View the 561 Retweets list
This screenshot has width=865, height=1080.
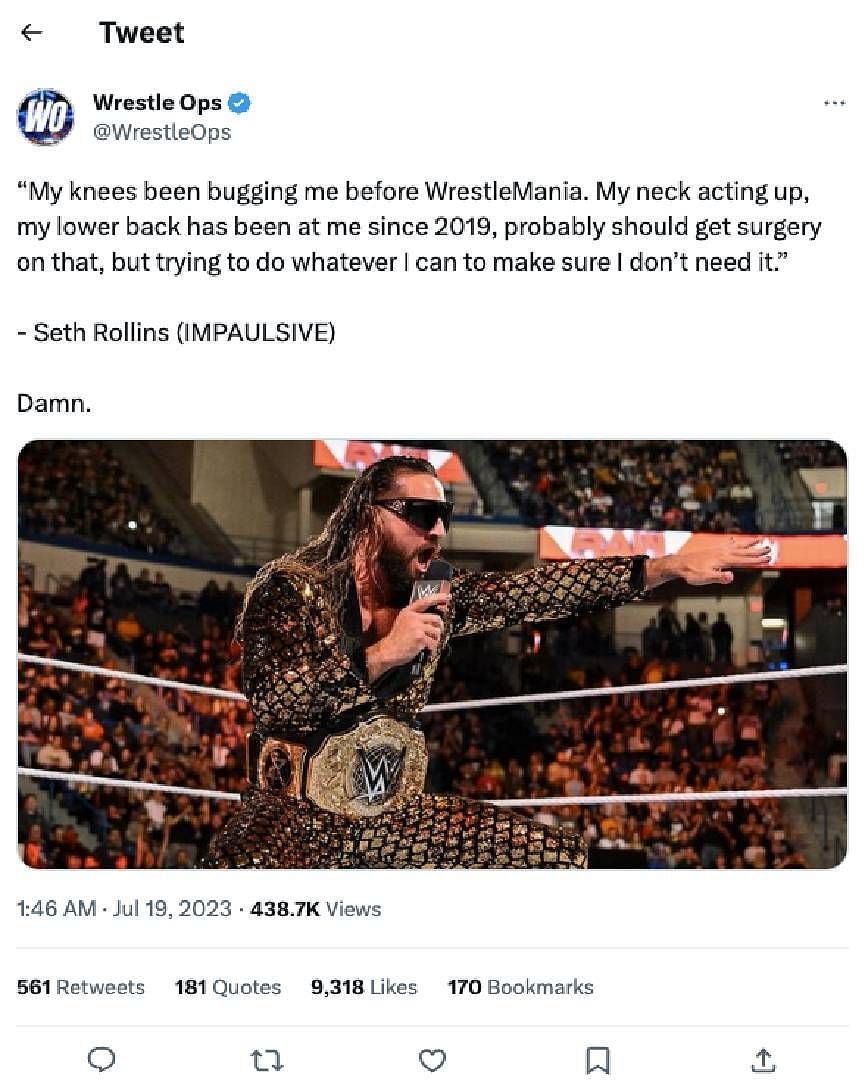pos(81,987)
